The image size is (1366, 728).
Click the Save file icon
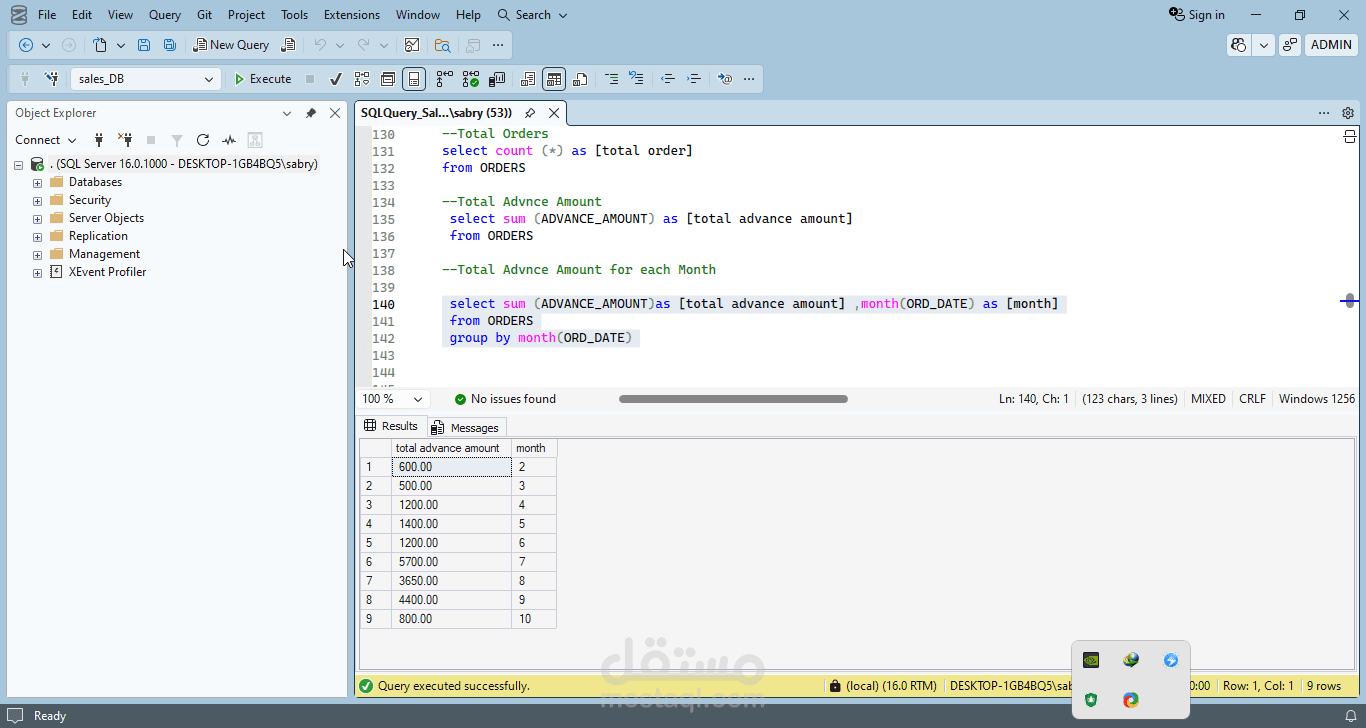[144, 45]
